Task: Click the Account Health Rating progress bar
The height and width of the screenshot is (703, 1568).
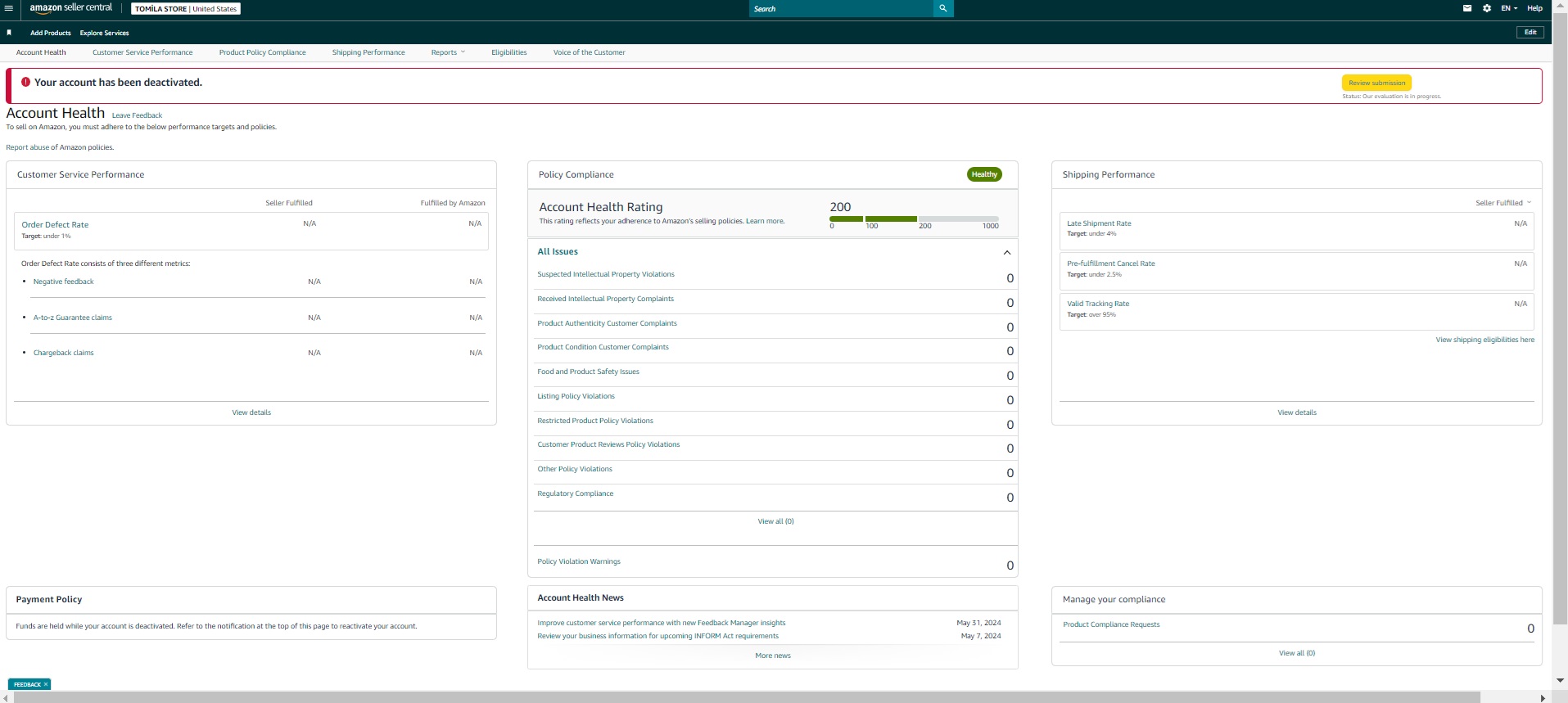Action: pos(914,219)
